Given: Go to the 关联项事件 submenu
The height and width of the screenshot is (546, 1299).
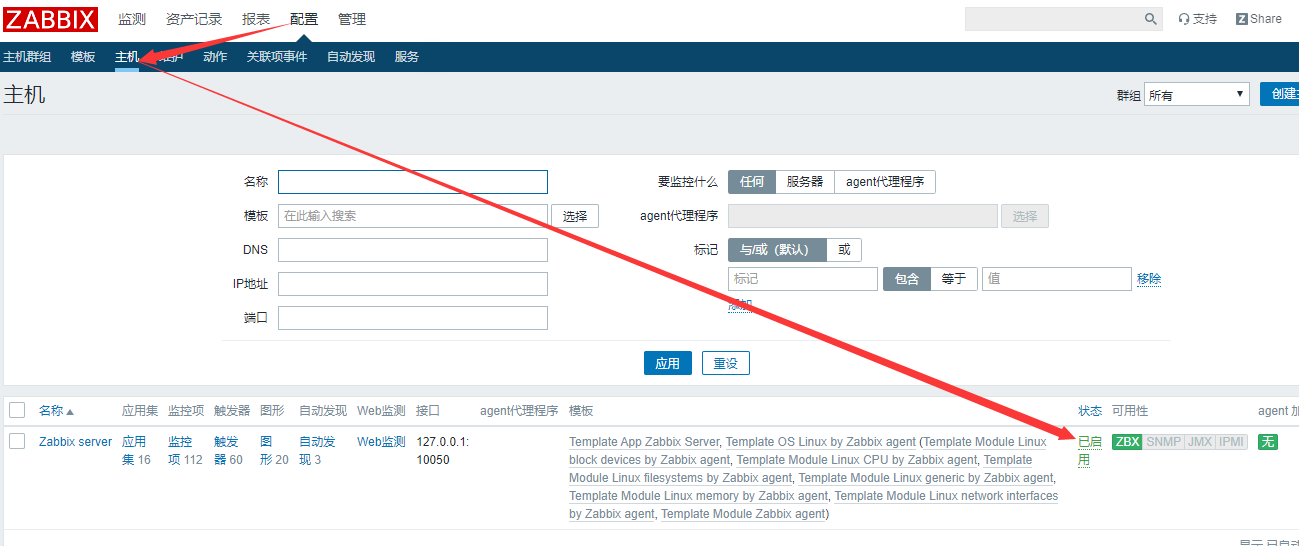Looking at the screenshot, I should [x=277, y=57].
